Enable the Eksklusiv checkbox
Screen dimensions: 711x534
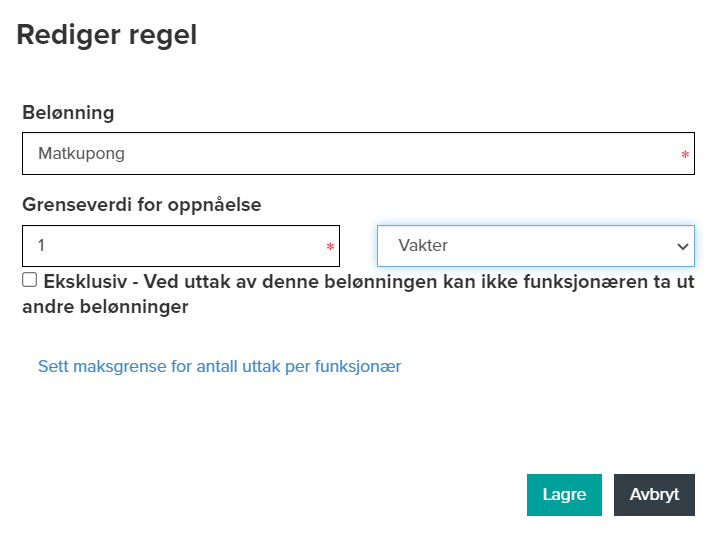tap(30, 281)
